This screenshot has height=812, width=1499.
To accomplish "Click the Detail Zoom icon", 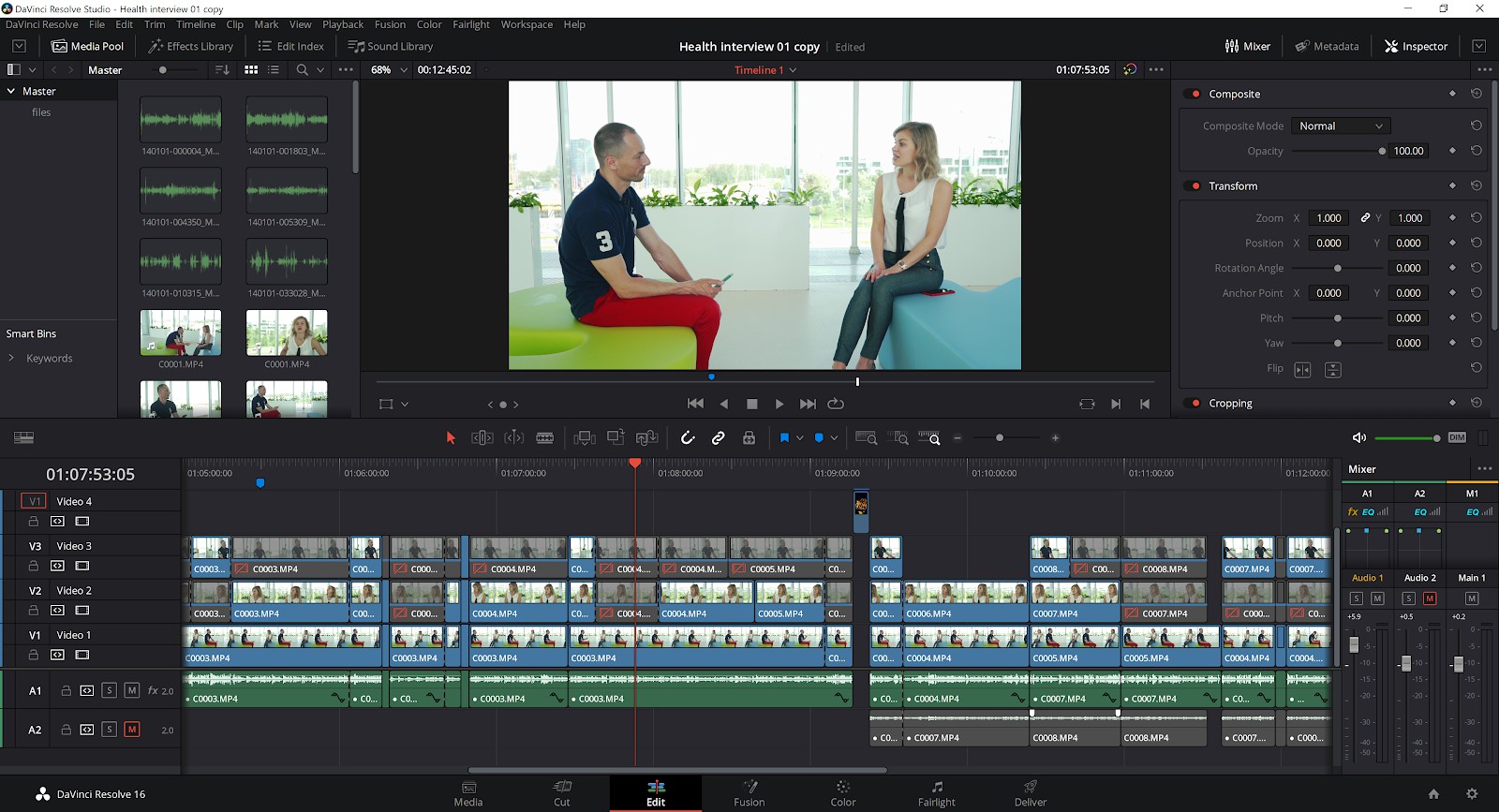I will (x=898, y=437).
